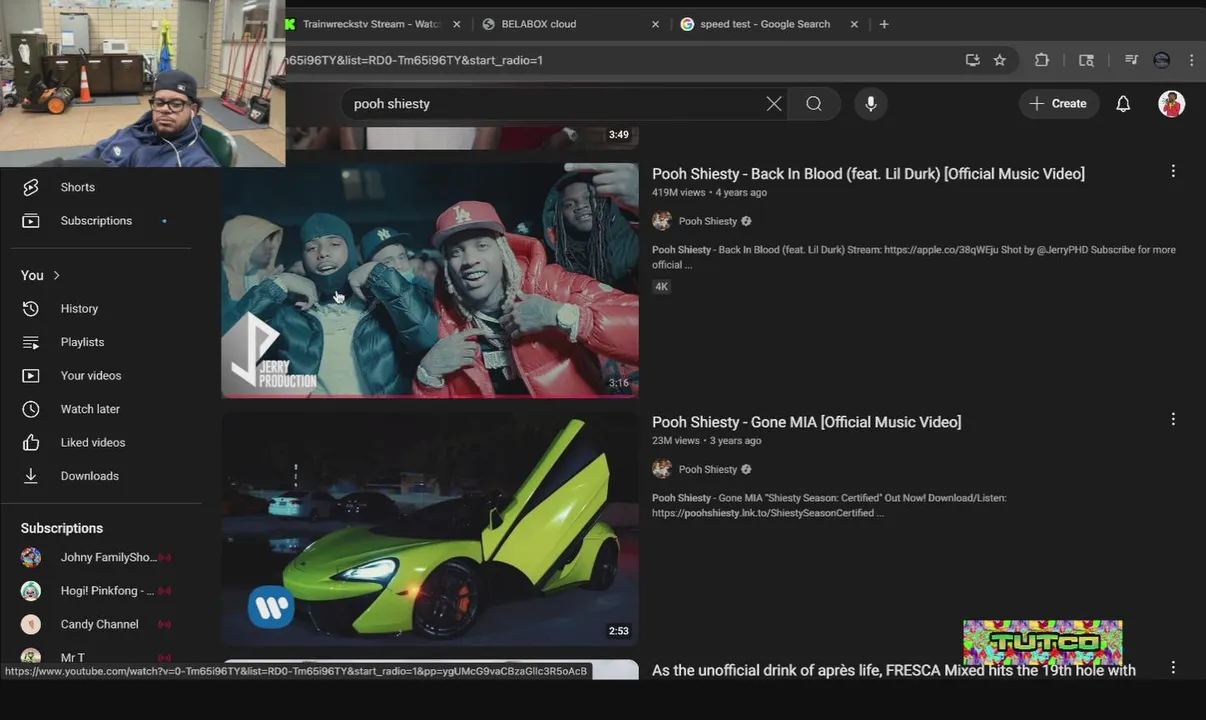Click the 419M views text
Screen dimensions: 1206x720
679,192
